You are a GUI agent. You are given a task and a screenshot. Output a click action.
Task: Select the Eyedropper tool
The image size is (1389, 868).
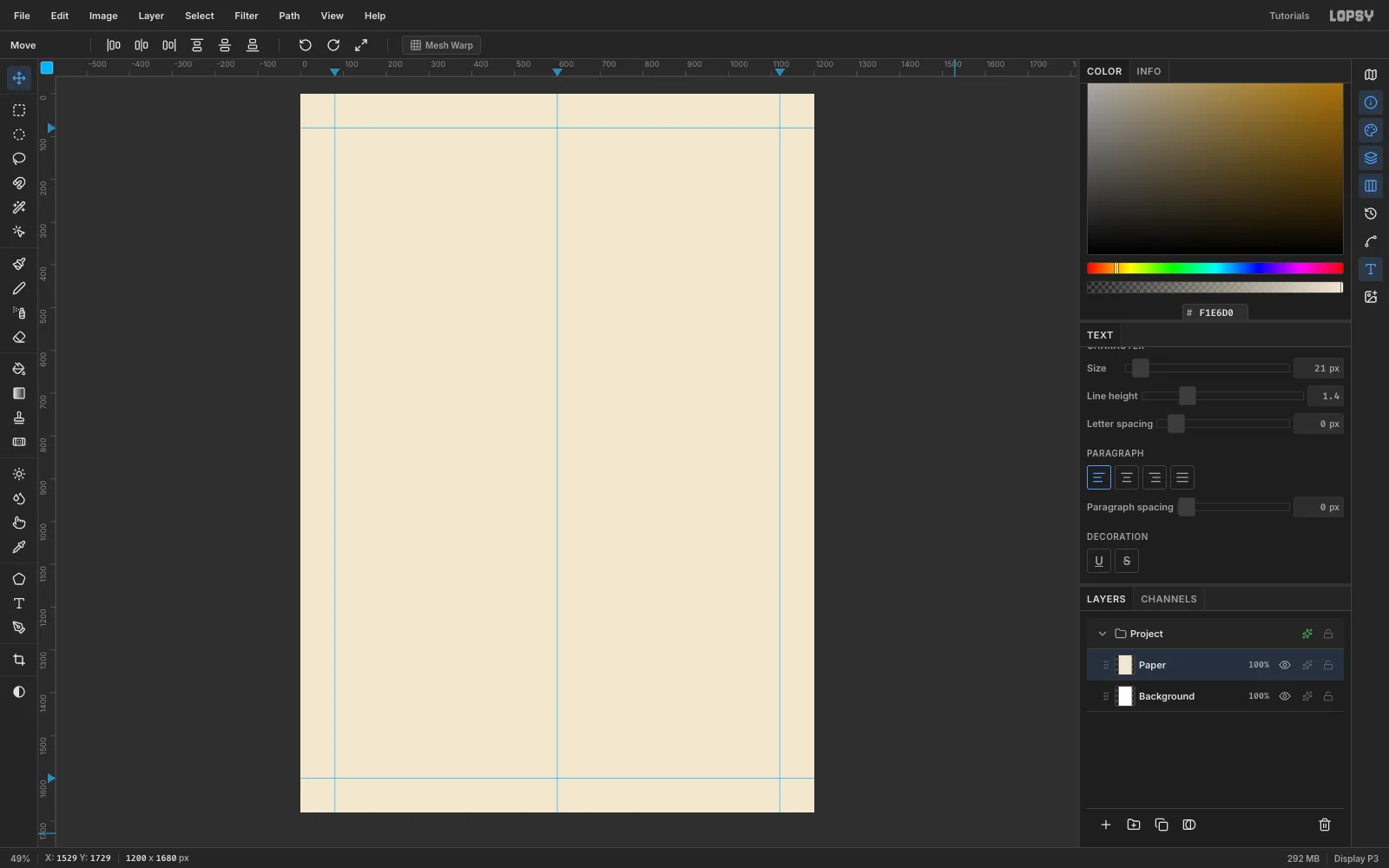point(19,547)
